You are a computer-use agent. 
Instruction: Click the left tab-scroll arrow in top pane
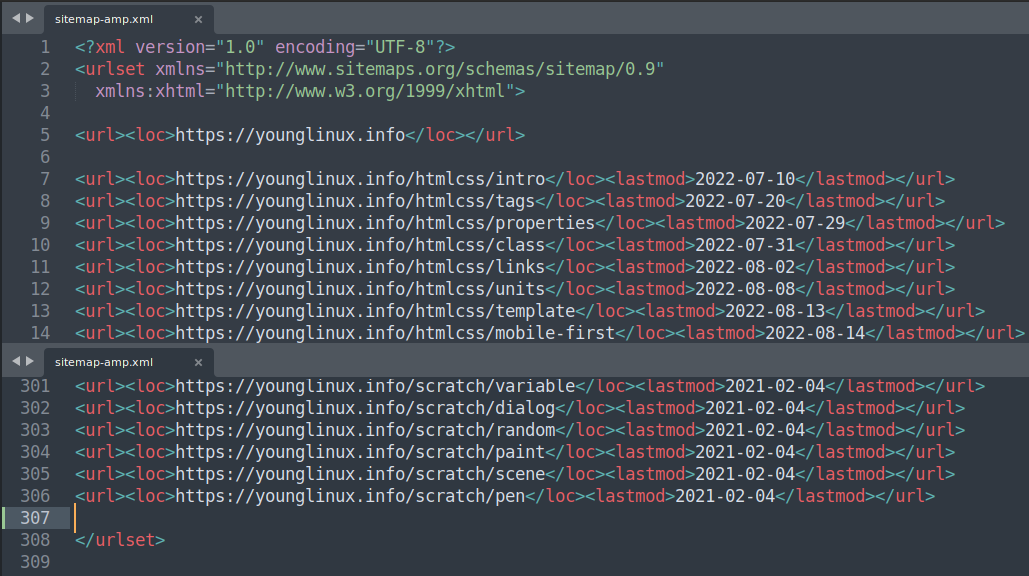pyautogui.click(x=16, y=19)
